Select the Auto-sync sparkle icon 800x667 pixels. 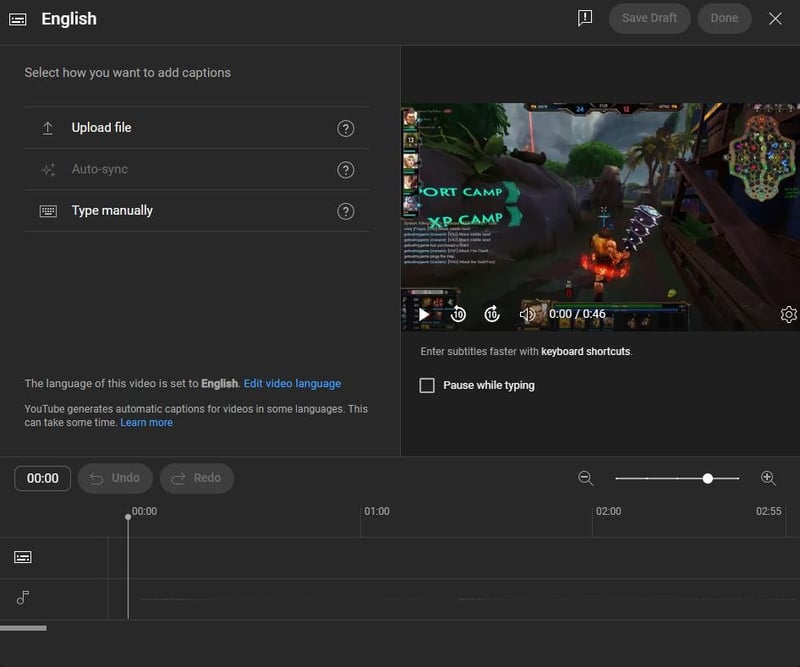coord(47,169)
